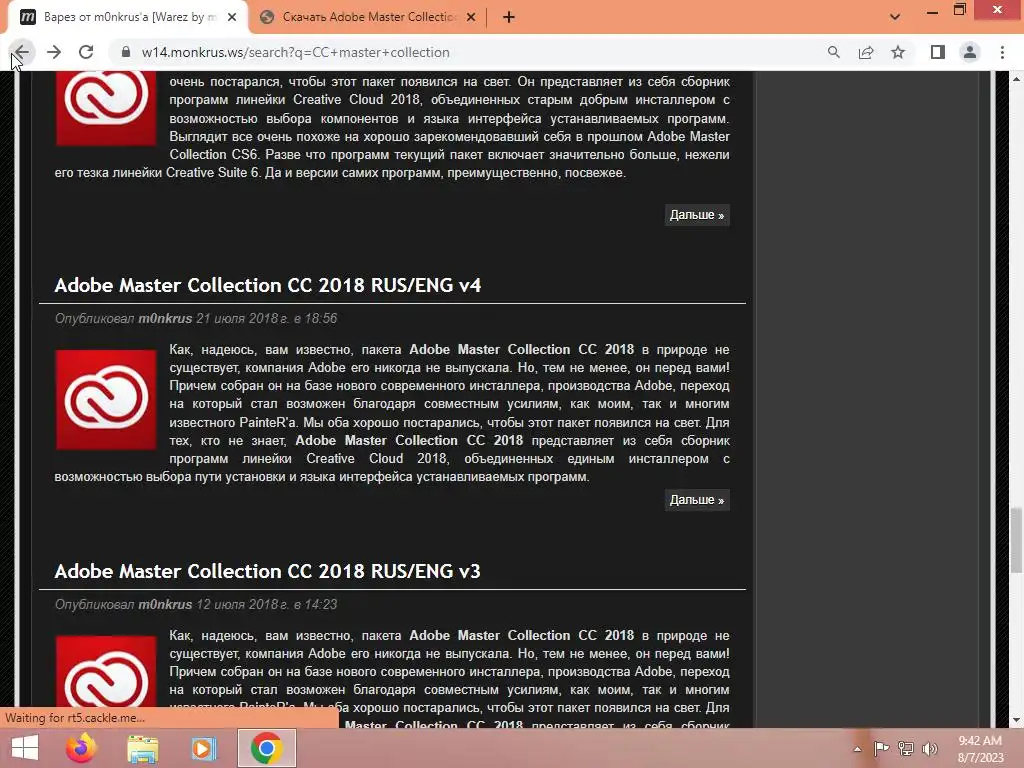View site info via the lock icon

click(x=126, y=52)
